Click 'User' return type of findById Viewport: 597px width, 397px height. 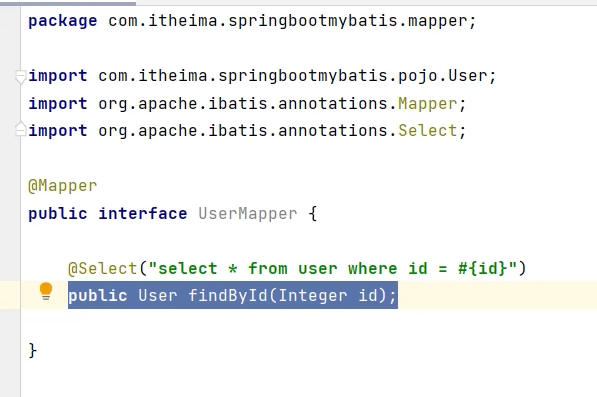(158, 295)
